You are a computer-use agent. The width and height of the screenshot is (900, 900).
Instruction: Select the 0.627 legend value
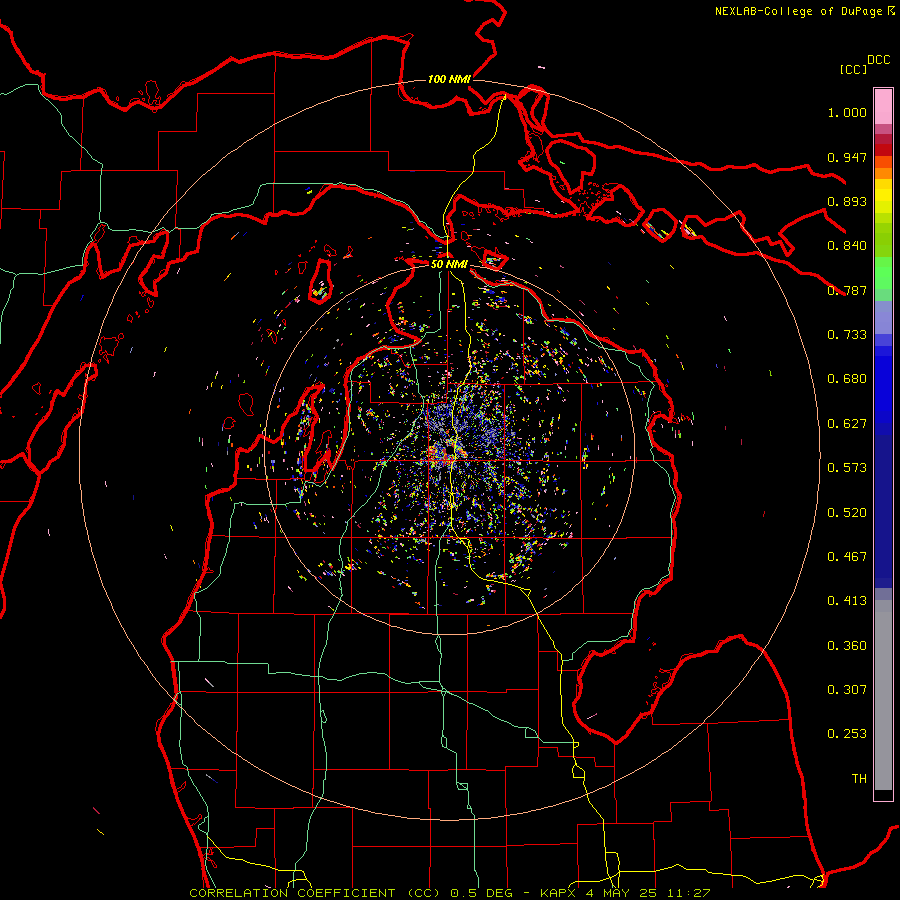(847, 424)
